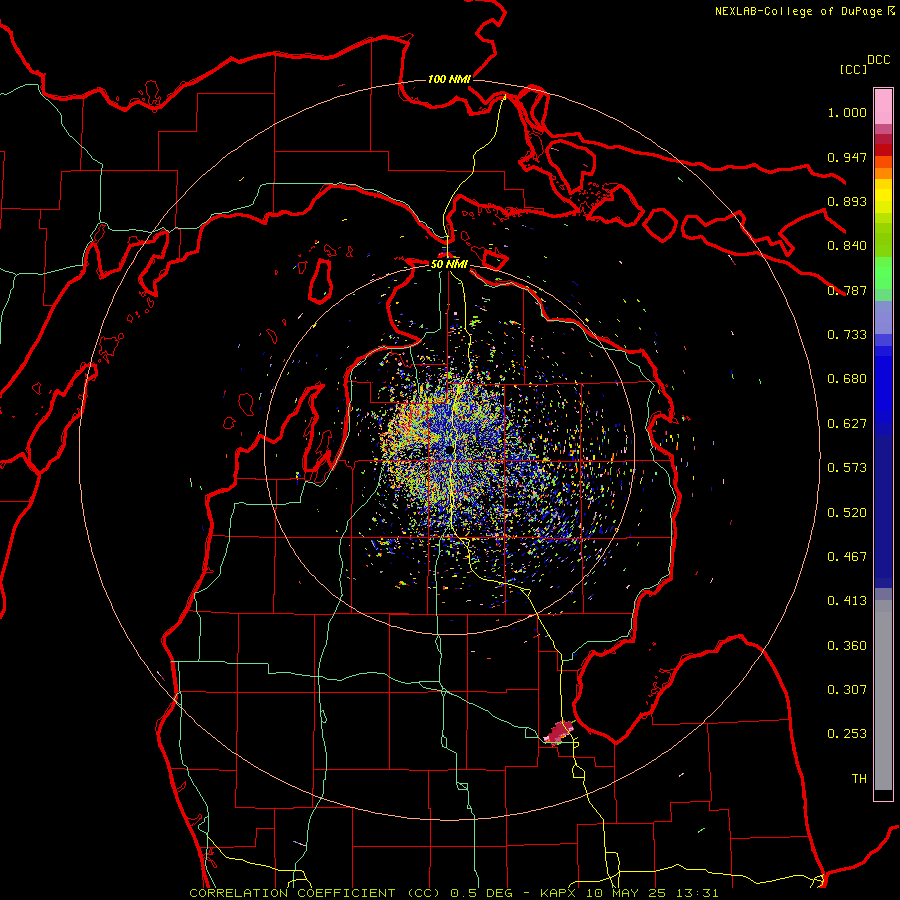Click the [CC] legend unit label

click(853, 69)
